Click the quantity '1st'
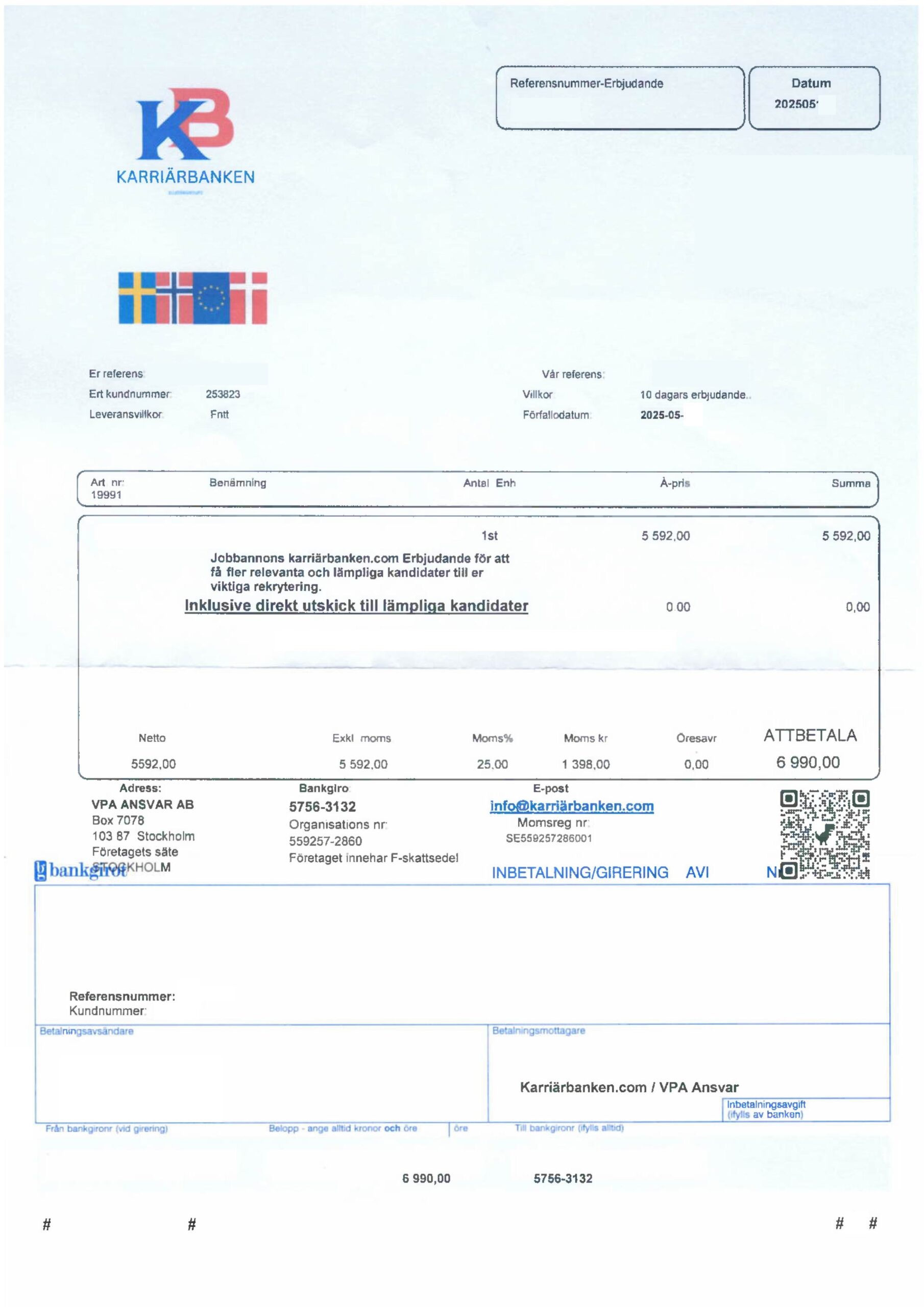This screenshot has height=1307, width=924. coord(490,536)
